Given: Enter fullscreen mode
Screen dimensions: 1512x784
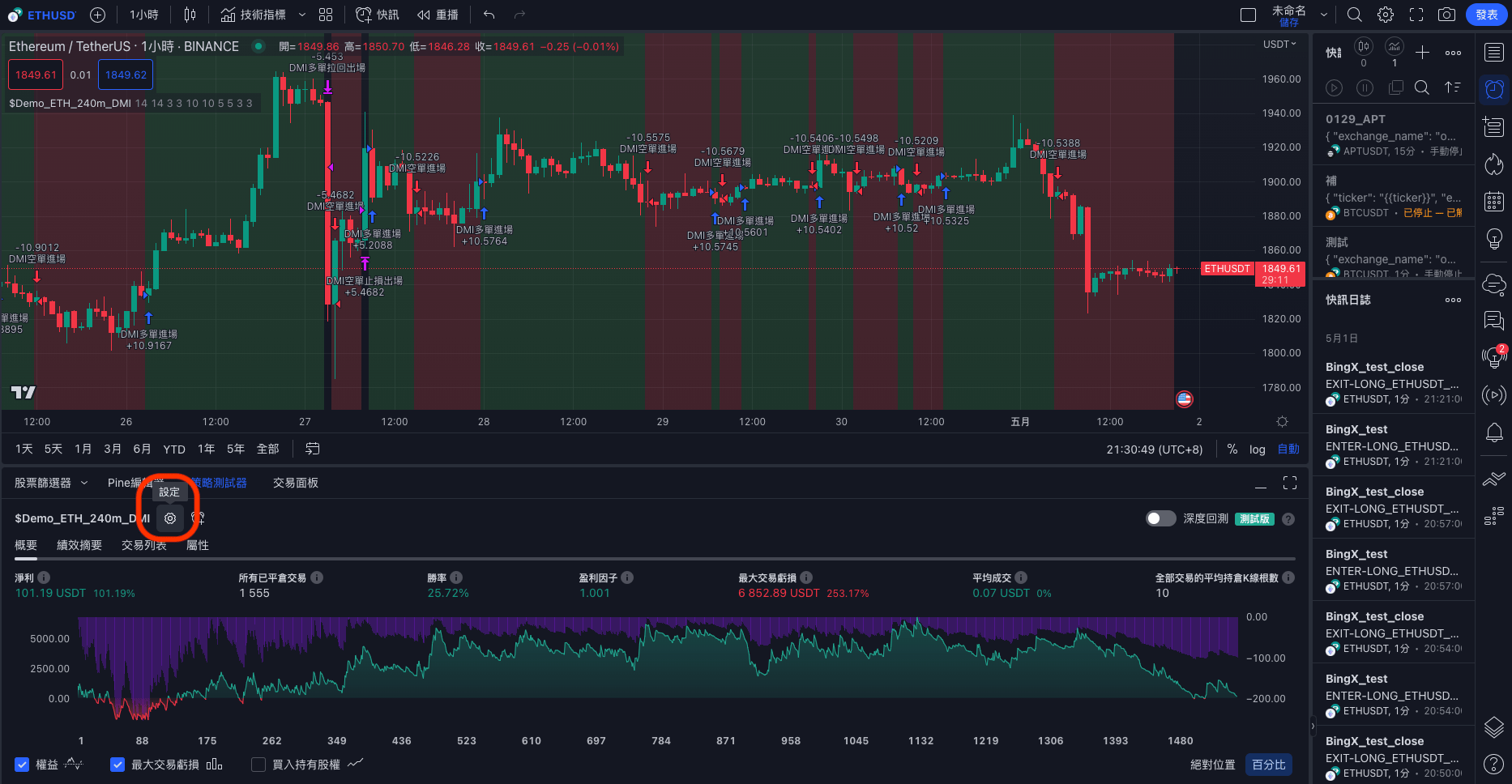Looking at the screenshot, I should 1416,15.
